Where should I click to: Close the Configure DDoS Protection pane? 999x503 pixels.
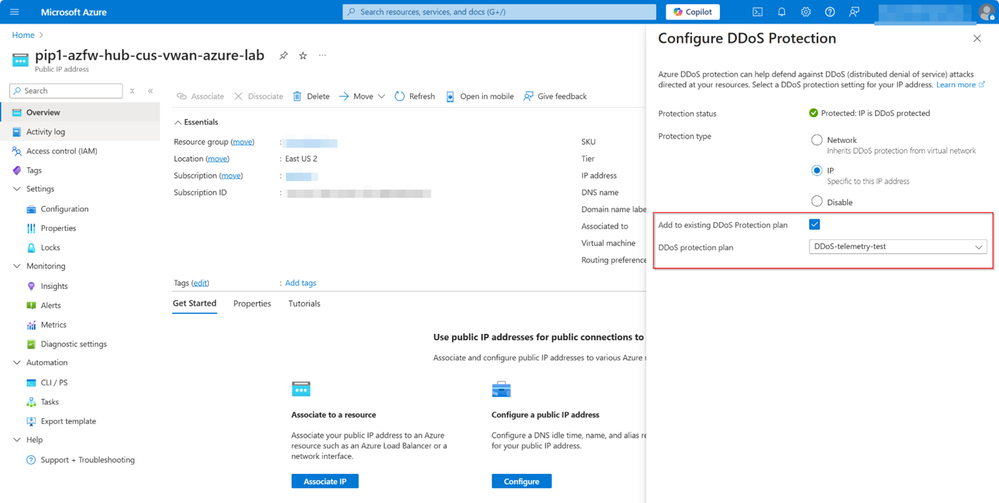click(977, 39)
